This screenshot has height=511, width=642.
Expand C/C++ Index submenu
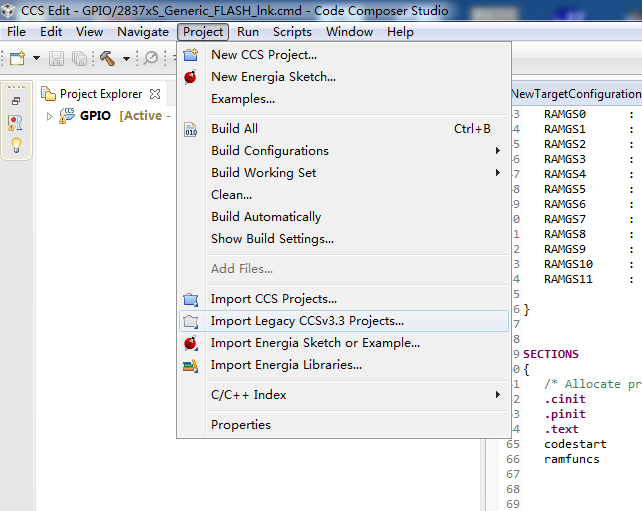(x=344, y=395)
